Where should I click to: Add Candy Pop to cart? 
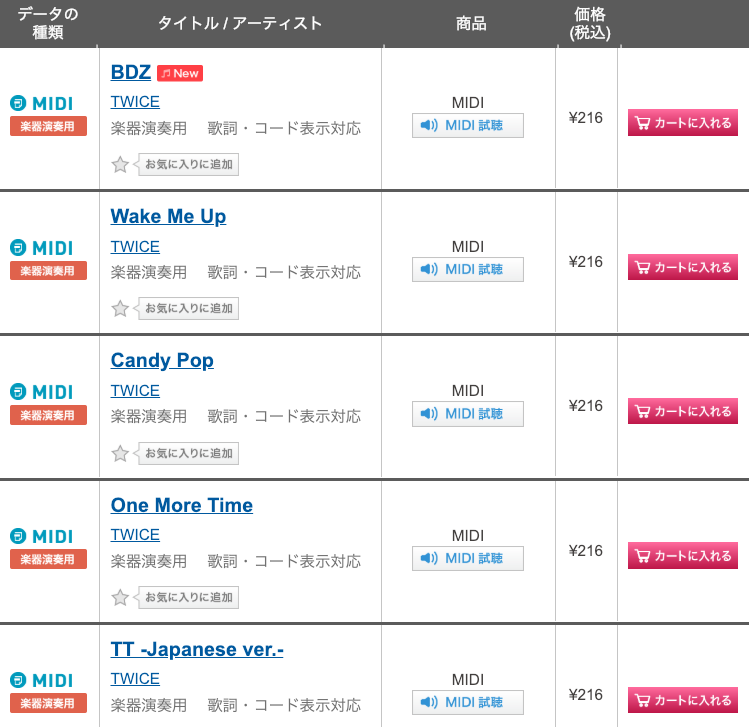tap(683, 411)
